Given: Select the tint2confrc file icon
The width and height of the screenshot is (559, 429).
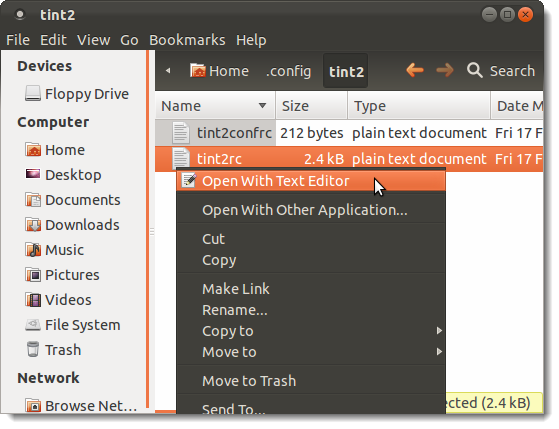Looking at the screenshot, I should 181,133.
